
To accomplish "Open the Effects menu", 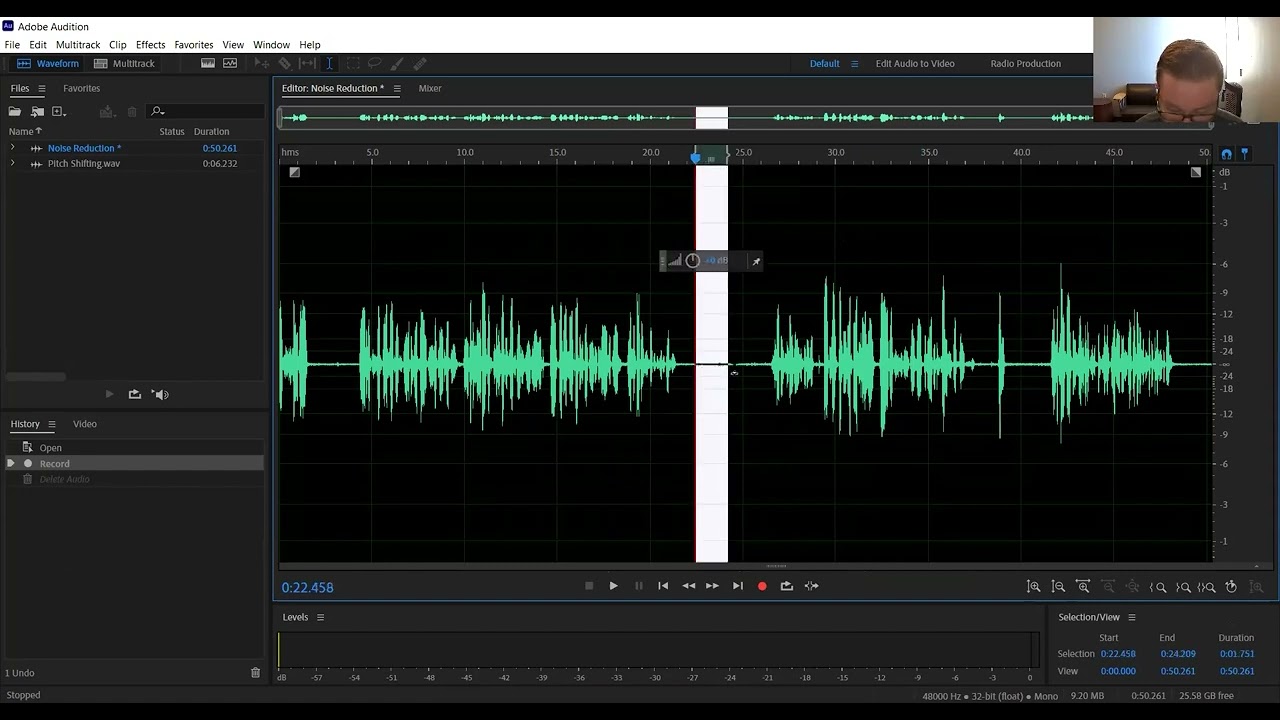I will [x=150, y=45].
